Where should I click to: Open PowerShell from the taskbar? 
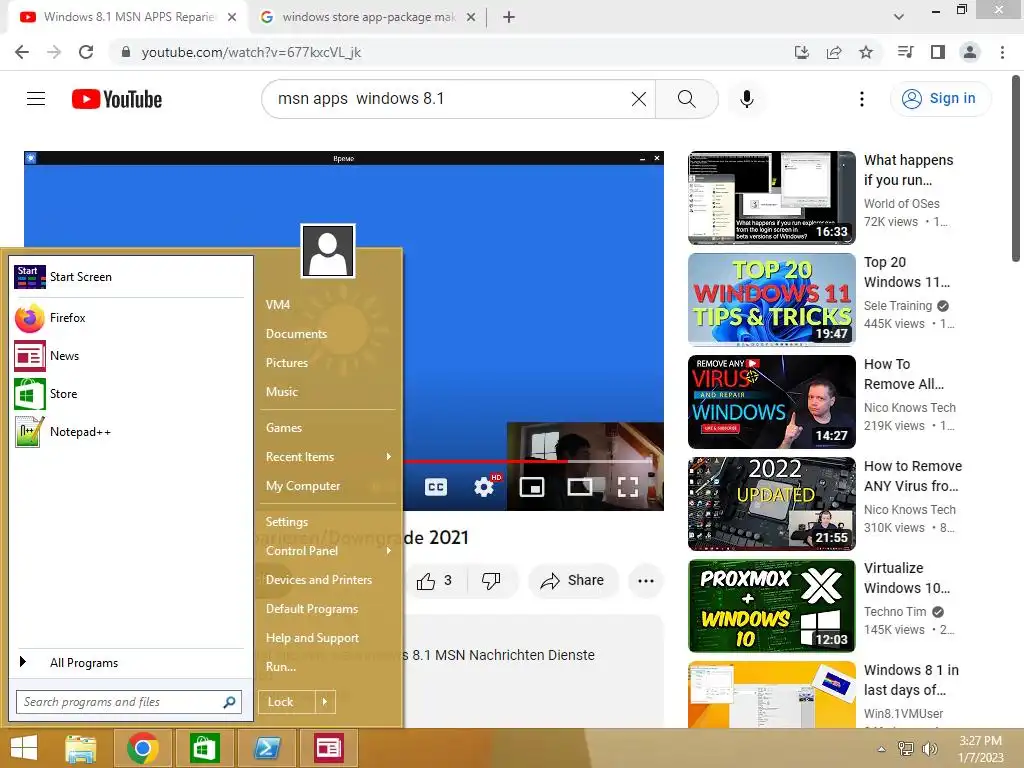[267, 748]
